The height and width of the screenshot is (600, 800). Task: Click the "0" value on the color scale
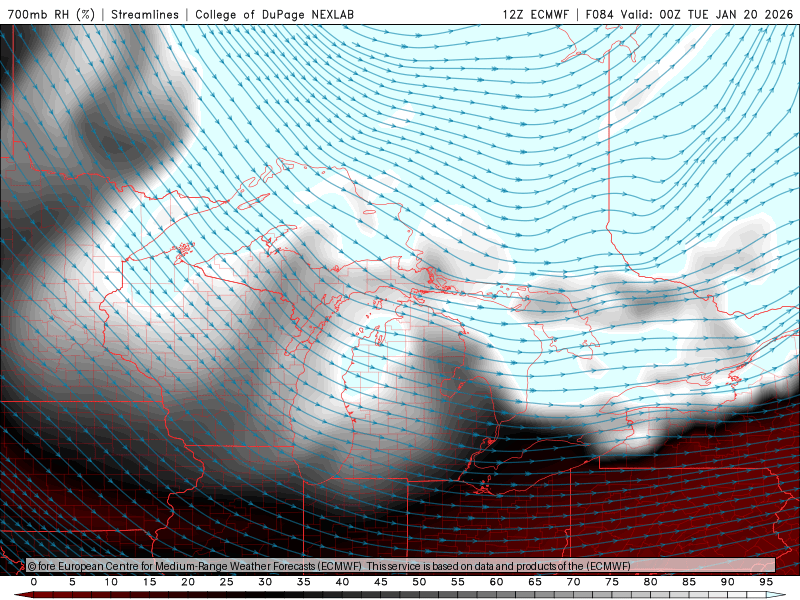point(34,582)
